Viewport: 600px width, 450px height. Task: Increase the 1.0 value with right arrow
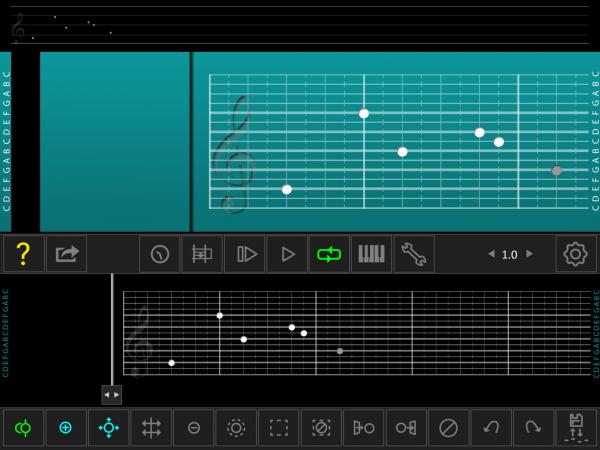(x=529, y=254)
